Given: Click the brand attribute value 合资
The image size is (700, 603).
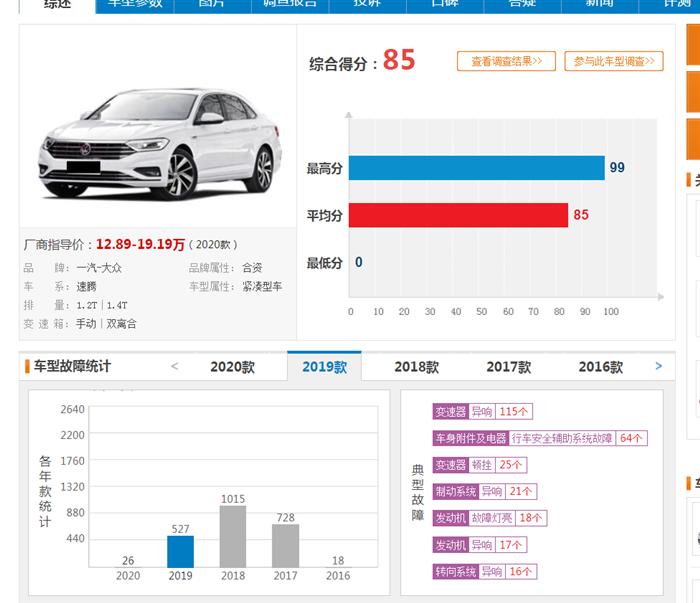Looking at the screenshot, I should point(252,268).
